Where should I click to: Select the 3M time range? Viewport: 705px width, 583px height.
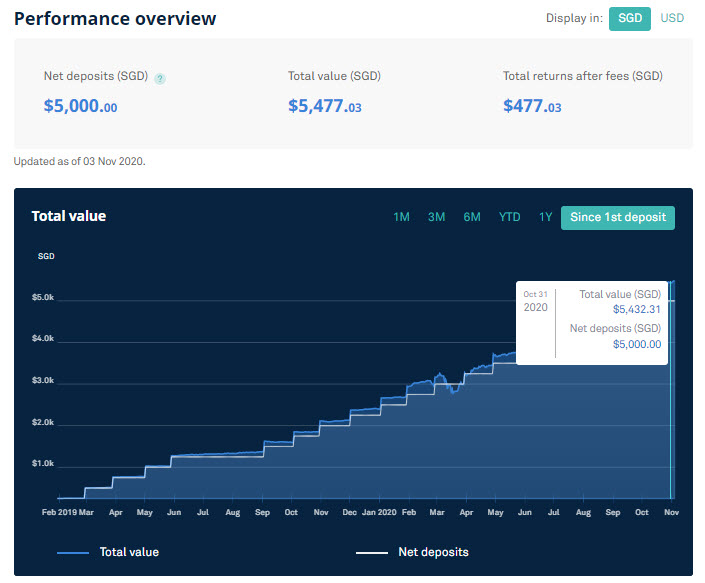tap(436, 217)
